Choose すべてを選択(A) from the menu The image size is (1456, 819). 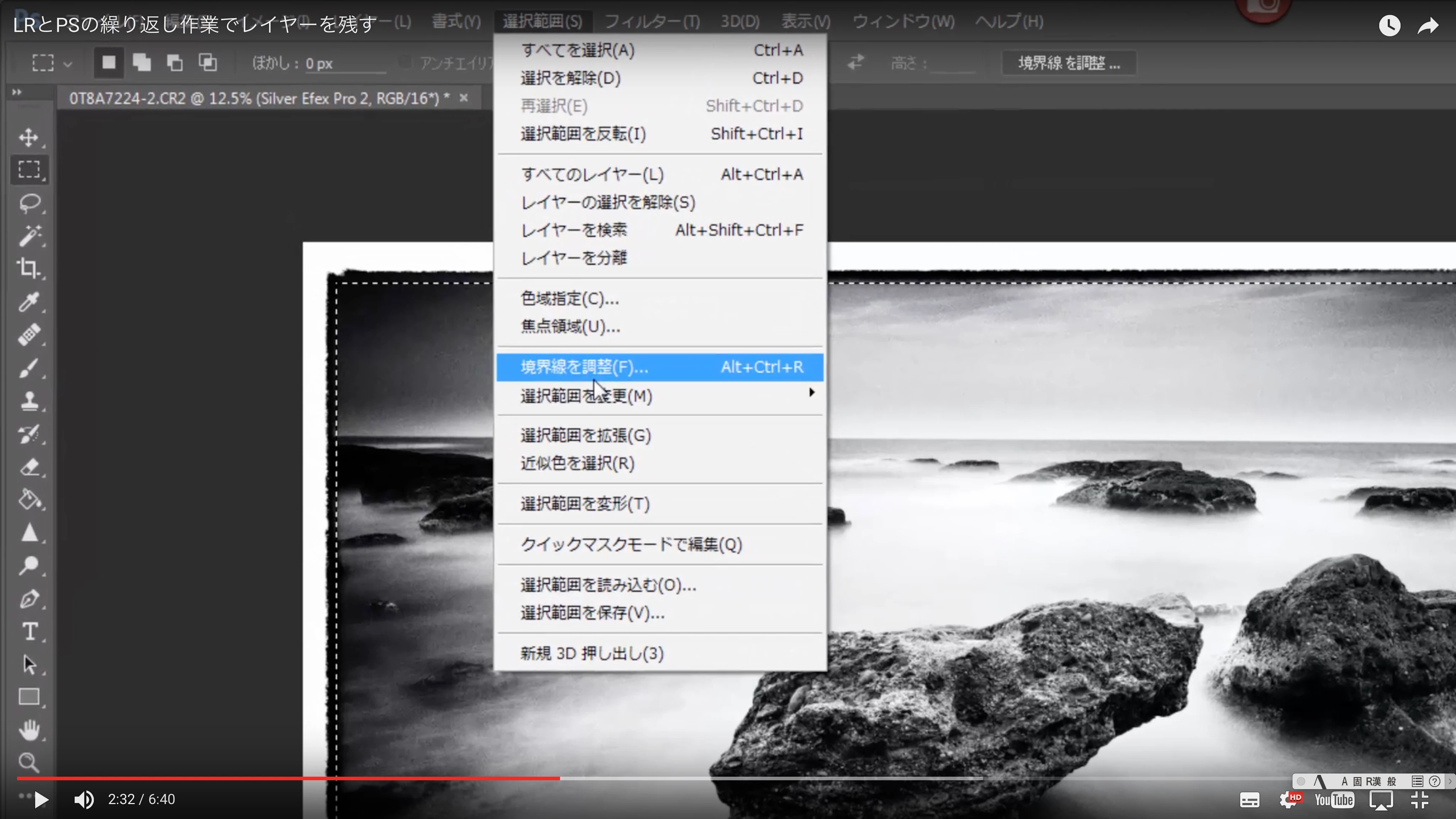coord(660,50)
